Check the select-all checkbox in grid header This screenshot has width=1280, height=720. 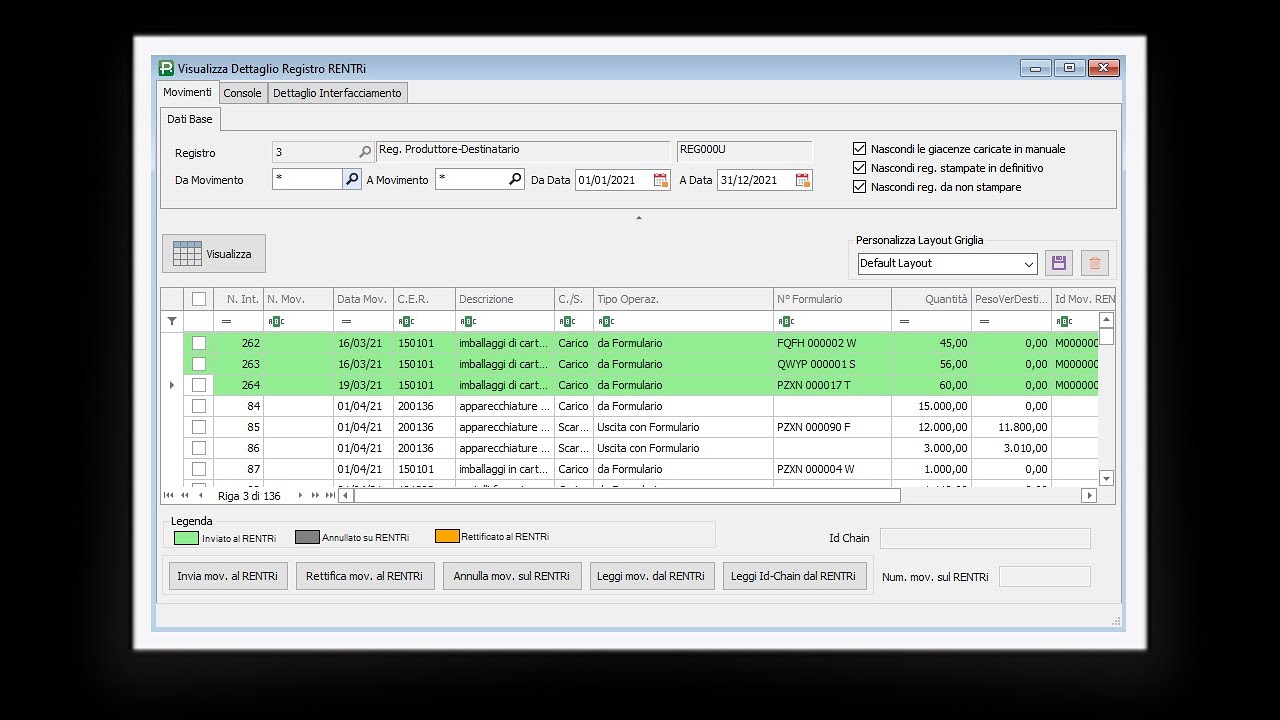199,299
